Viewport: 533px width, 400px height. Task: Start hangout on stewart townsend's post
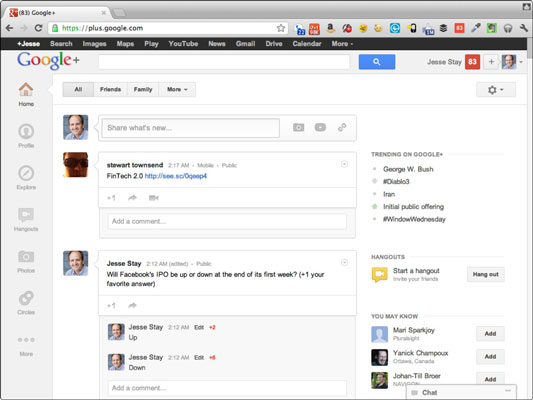pos(154,198)
